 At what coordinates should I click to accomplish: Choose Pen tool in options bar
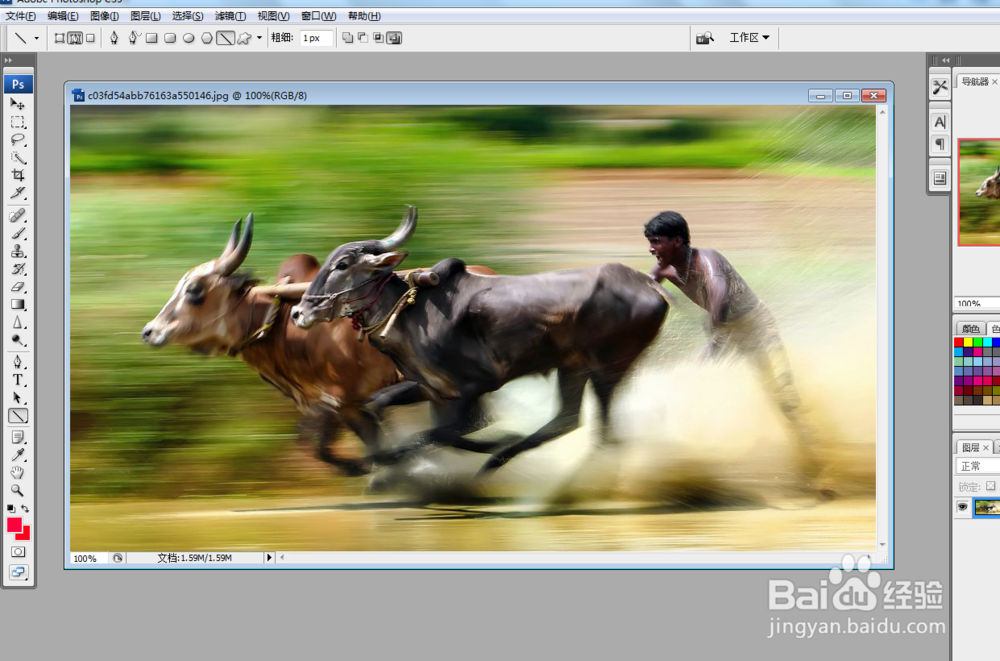click(x=114, y=38)
